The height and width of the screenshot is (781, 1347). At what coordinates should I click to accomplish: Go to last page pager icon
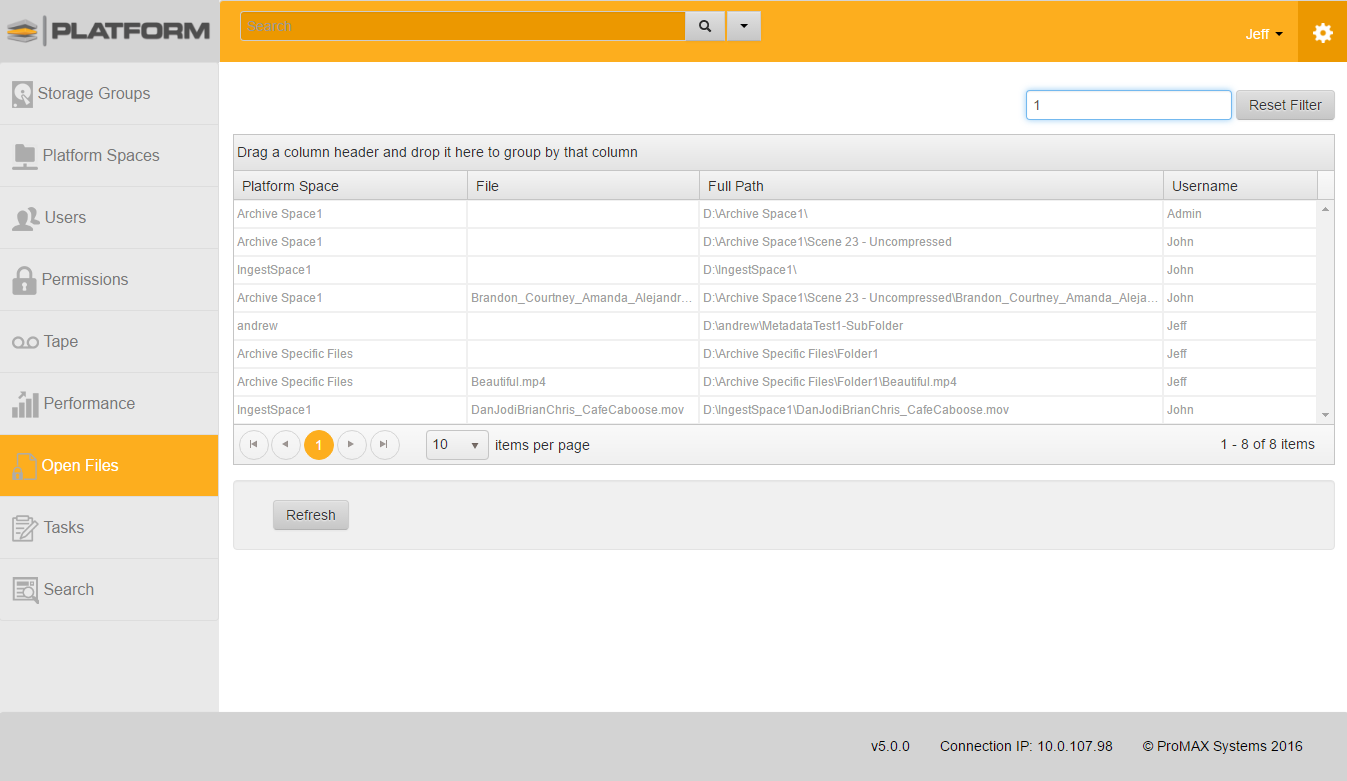tap(384, 445)
